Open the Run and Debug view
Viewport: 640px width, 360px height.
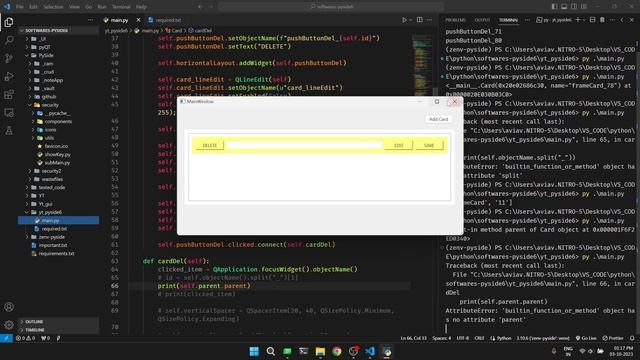pyautogui.click(x=9, y=76)
